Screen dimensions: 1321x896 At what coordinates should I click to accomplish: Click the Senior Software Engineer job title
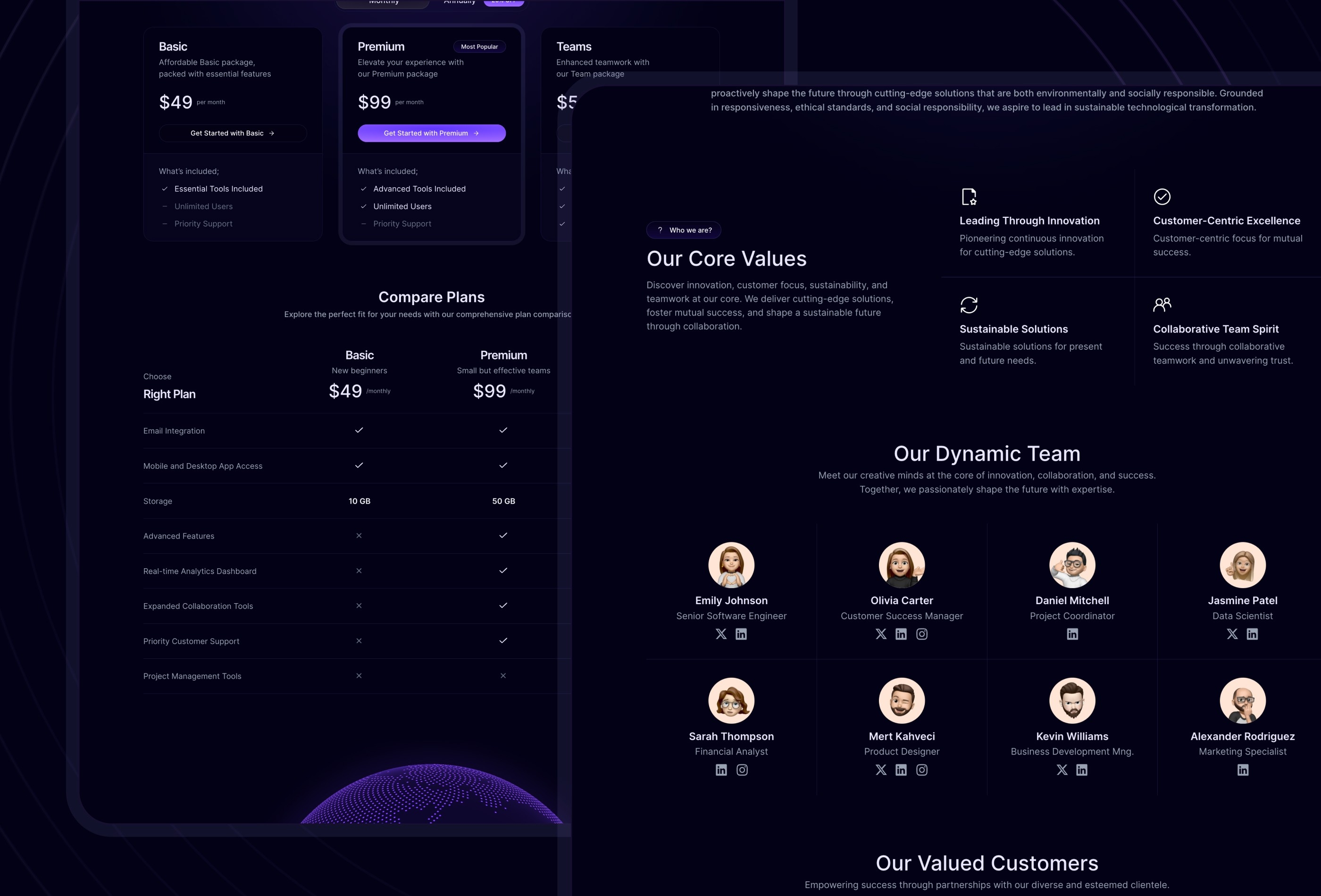[731, 616]
